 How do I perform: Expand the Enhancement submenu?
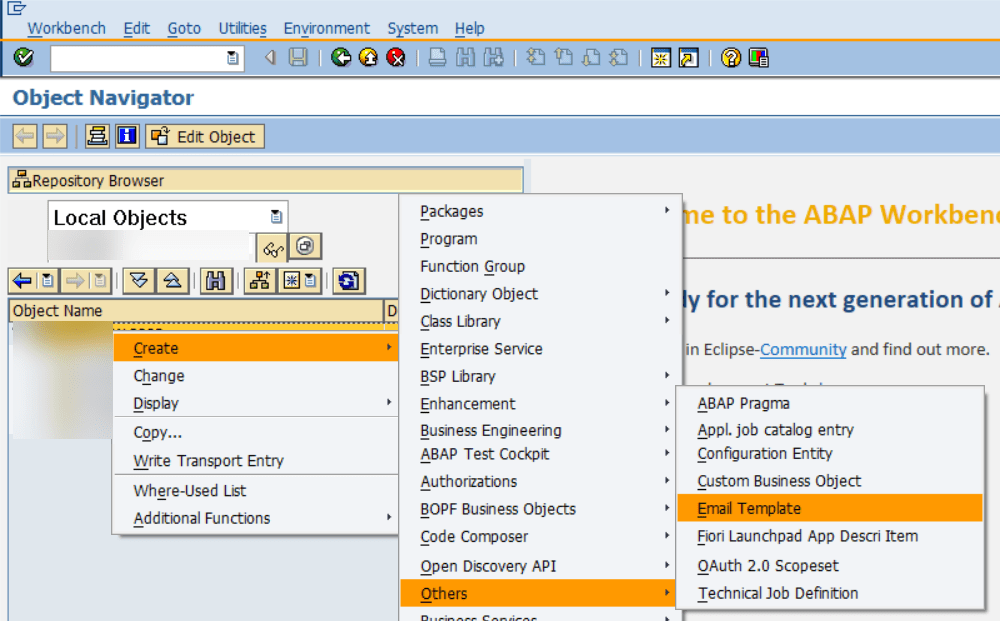pos(666,403)
